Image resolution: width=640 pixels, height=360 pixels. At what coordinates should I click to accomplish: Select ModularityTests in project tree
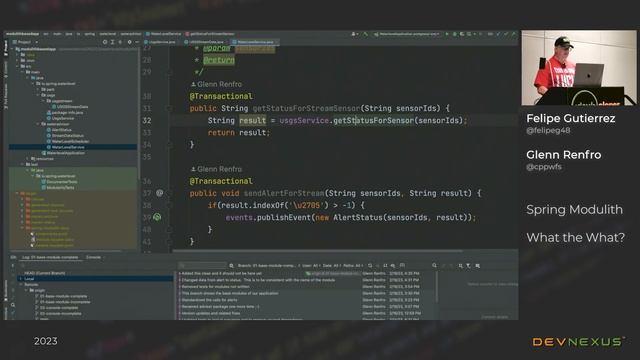point(58,187)
